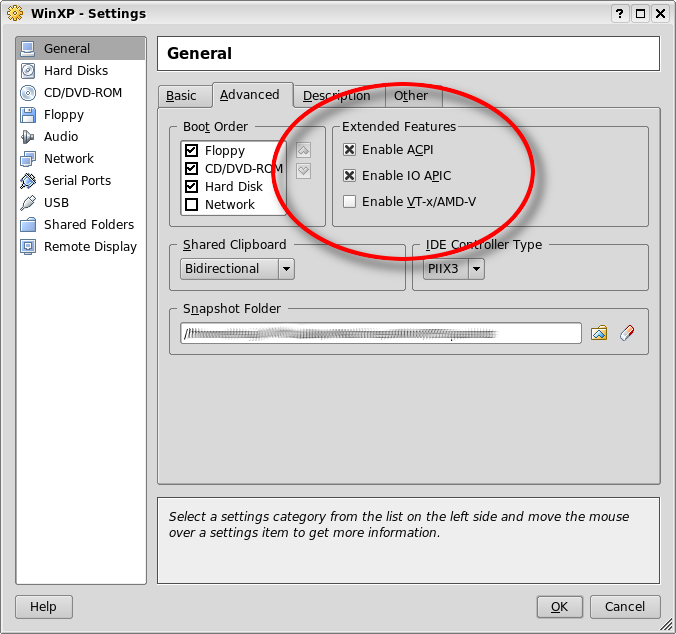This screenshot has width=676, height=634.
Task: Check the Enable VT-x/AMD-V checkbox
Action: click(x=349, y=201)
